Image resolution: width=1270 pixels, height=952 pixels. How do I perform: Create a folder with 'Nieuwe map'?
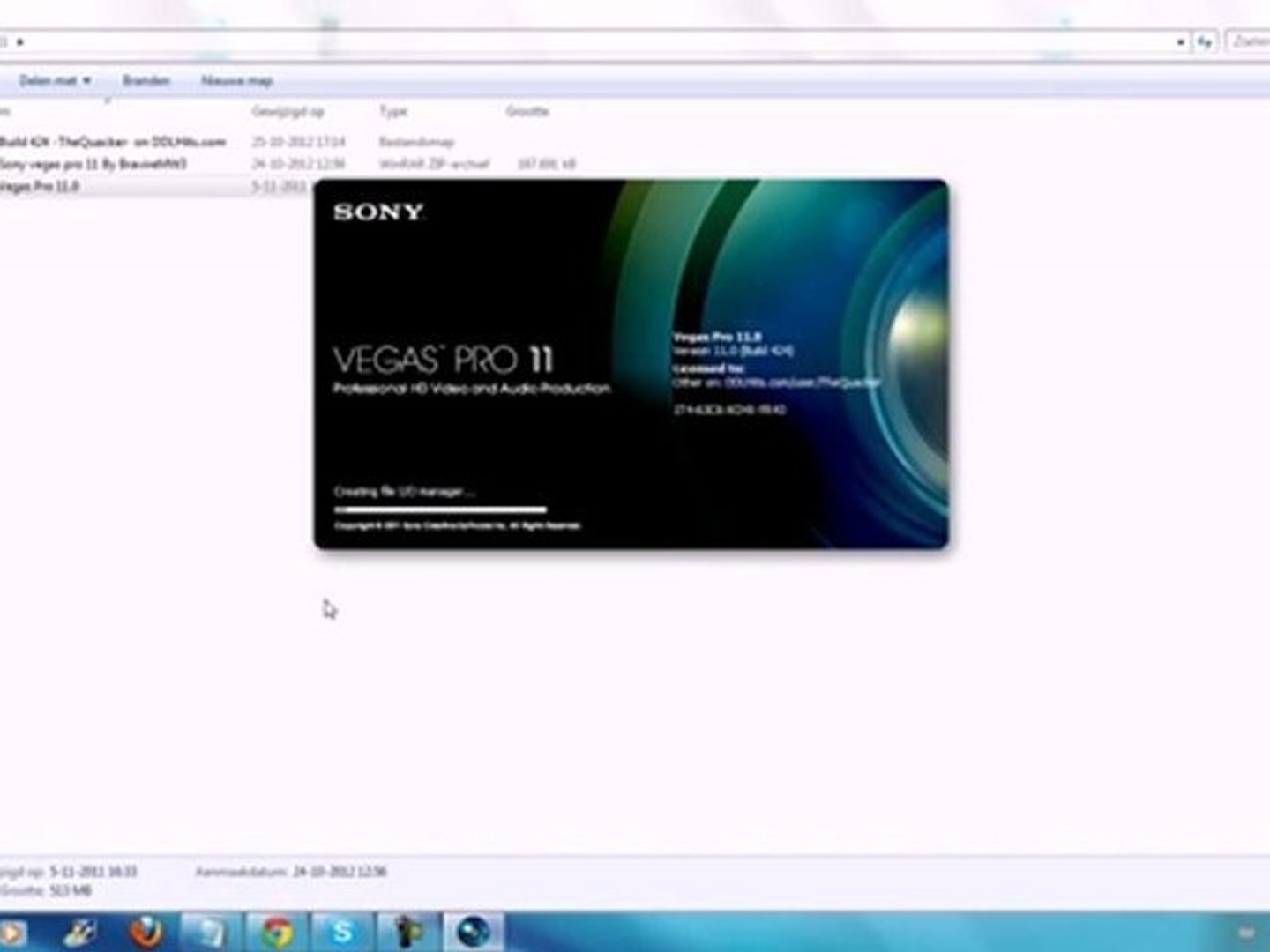[236, 80]
